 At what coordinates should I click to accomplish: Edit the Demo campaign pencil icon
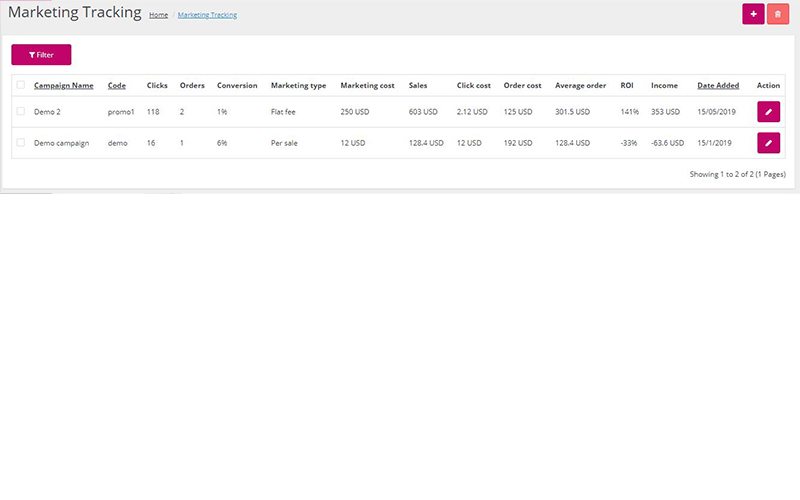tap(768, 143)
